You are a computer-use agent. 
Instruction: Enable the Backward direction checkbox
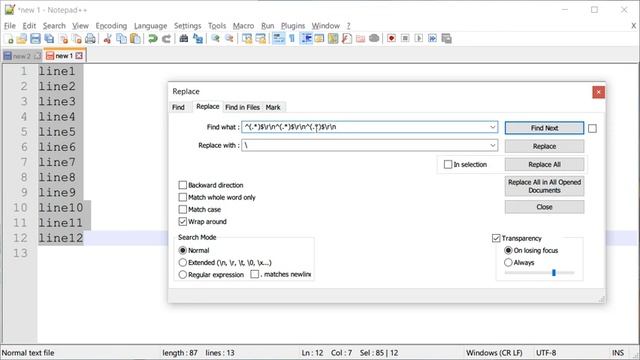182,185
